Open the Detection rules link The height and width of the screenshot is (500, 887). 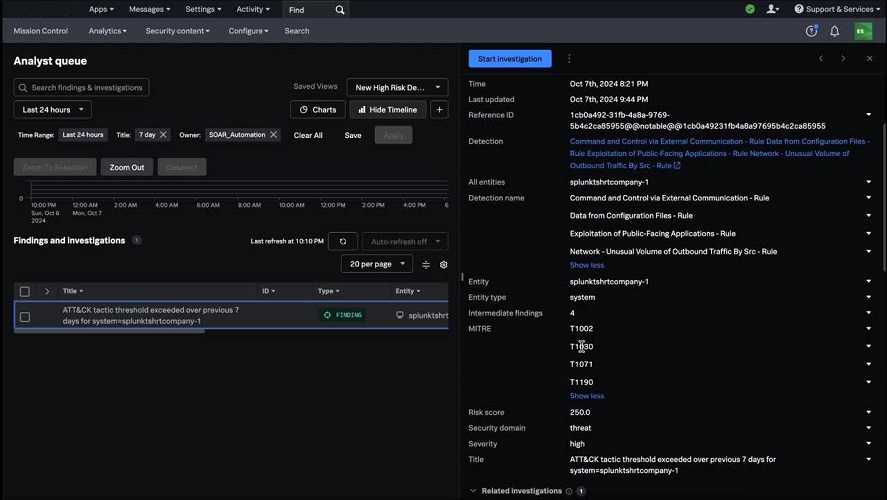click(x=719, y=153)
